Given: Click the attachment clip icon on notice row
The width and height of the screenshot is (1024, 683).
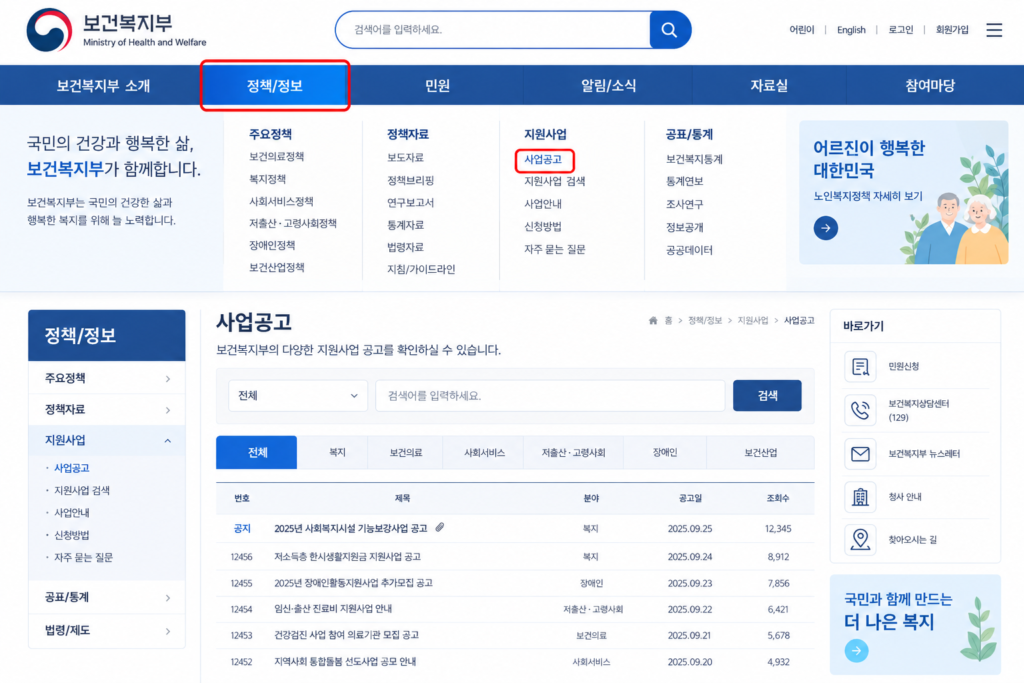Looking at the screenshot, I should [x=440, y=527].
